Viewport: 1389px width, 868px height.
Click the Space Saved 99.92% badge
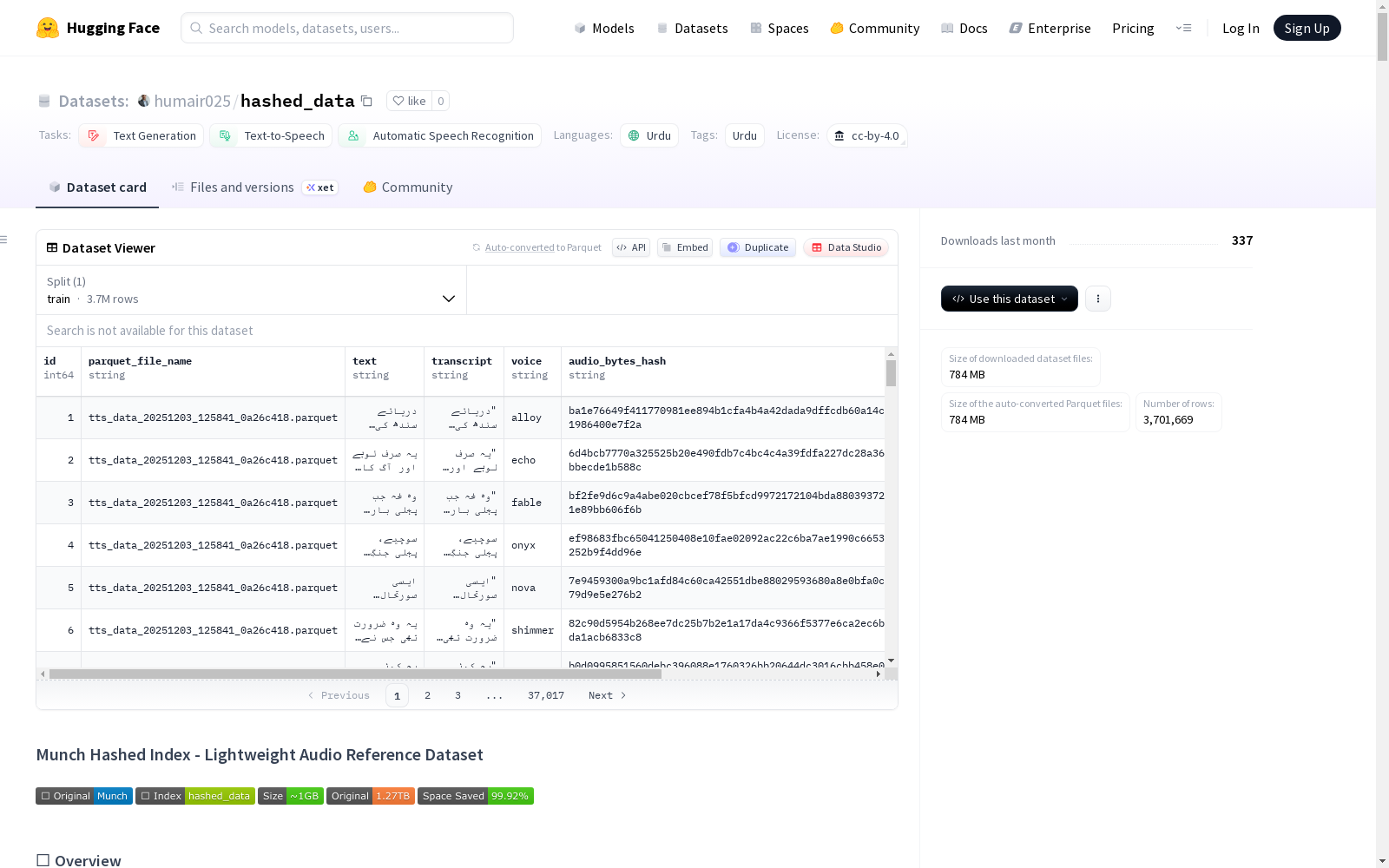pyautogui.click(x=476, y=796)
